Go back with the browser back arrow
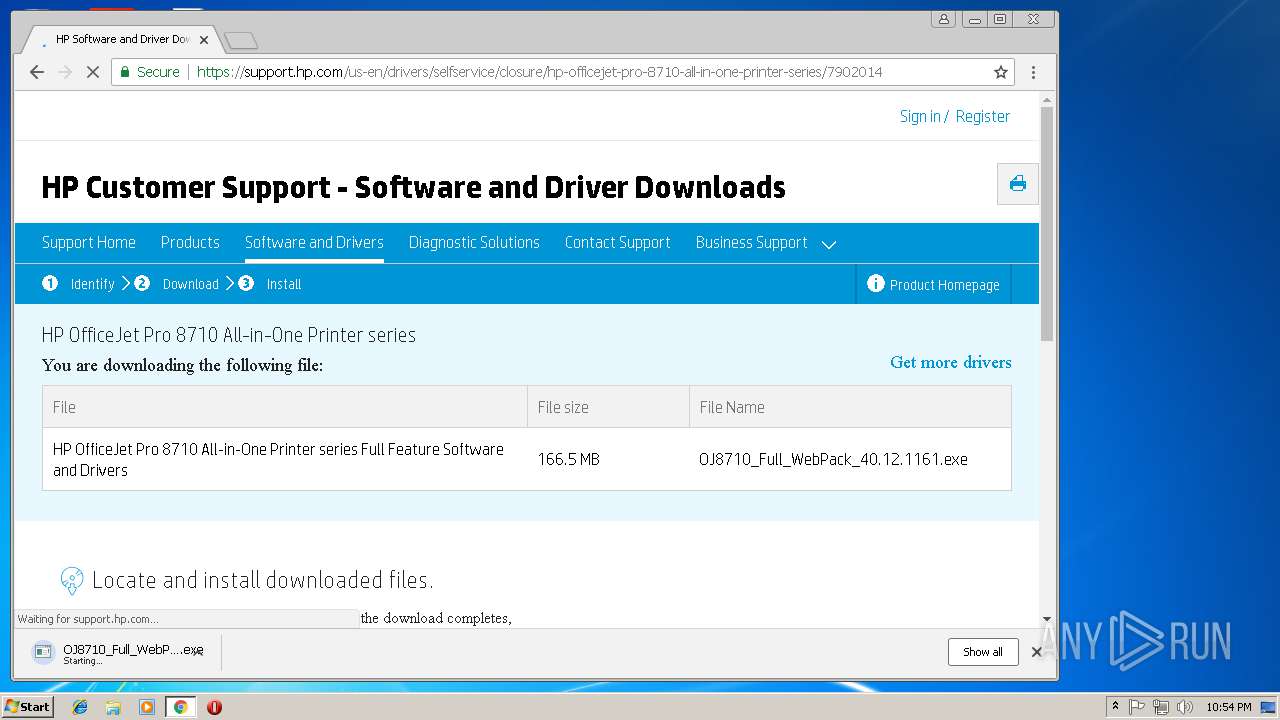This screenshot has width=1280, height=720. tap(37, 72)
